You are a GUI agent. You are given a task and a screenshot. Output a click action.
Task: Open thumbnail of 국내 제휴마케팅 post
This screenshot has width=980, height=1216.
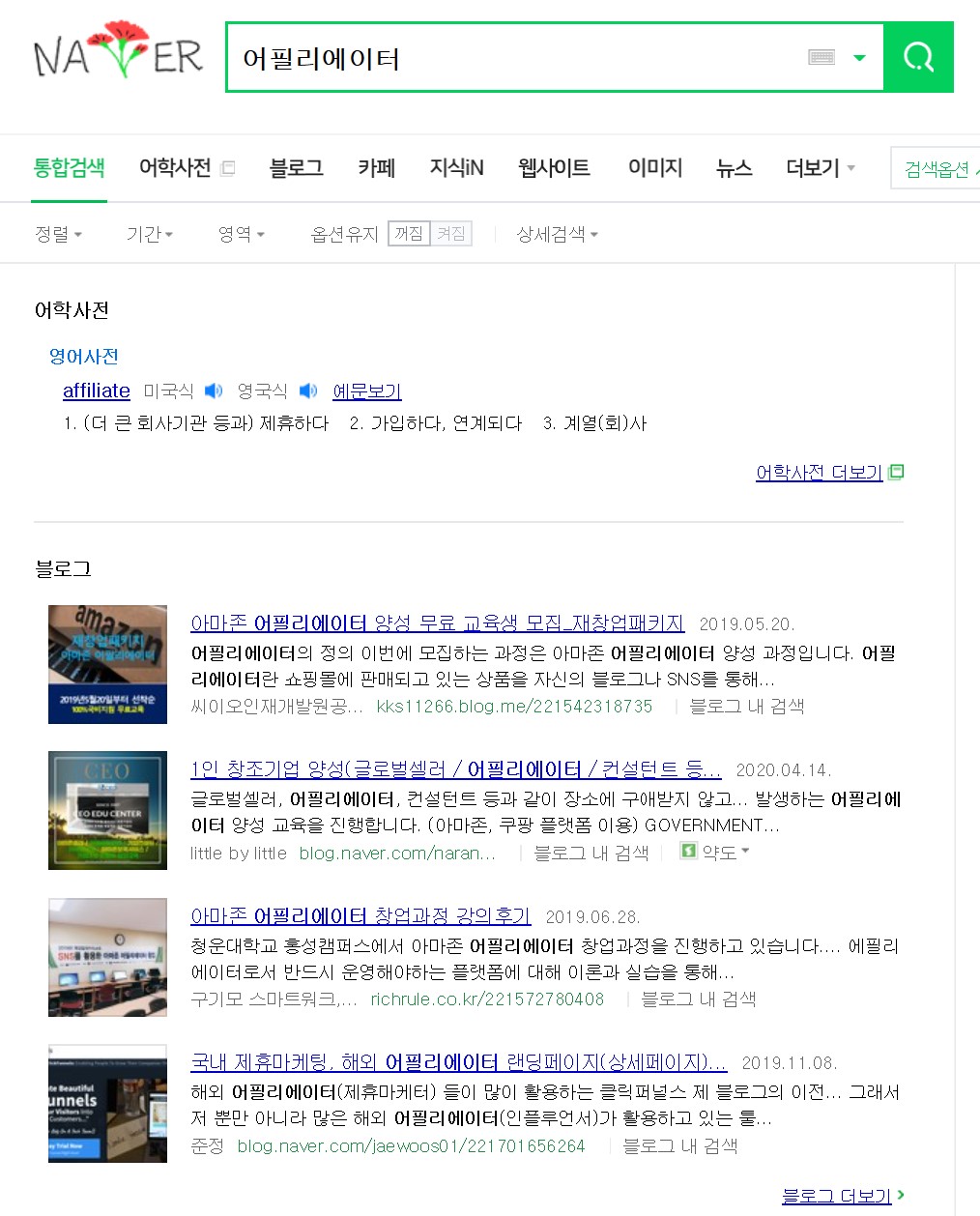pyautogui.click(x=107, y=1103)
